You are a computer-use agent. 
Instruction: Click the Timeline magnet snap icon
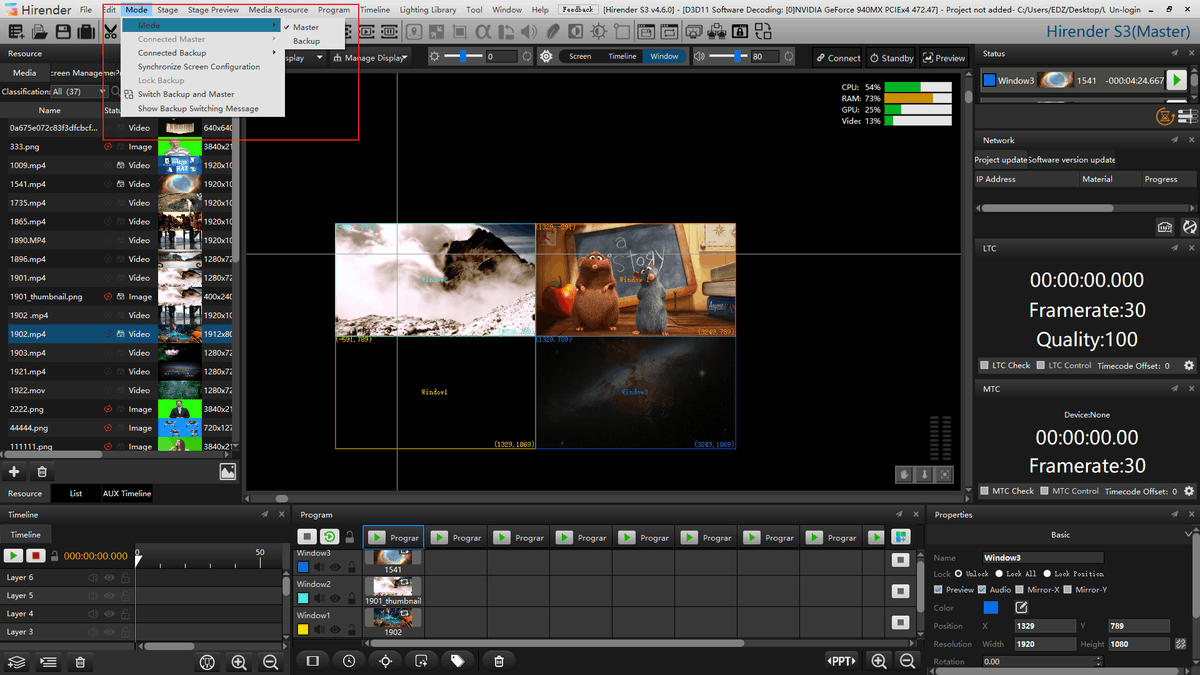coord(207,662)
